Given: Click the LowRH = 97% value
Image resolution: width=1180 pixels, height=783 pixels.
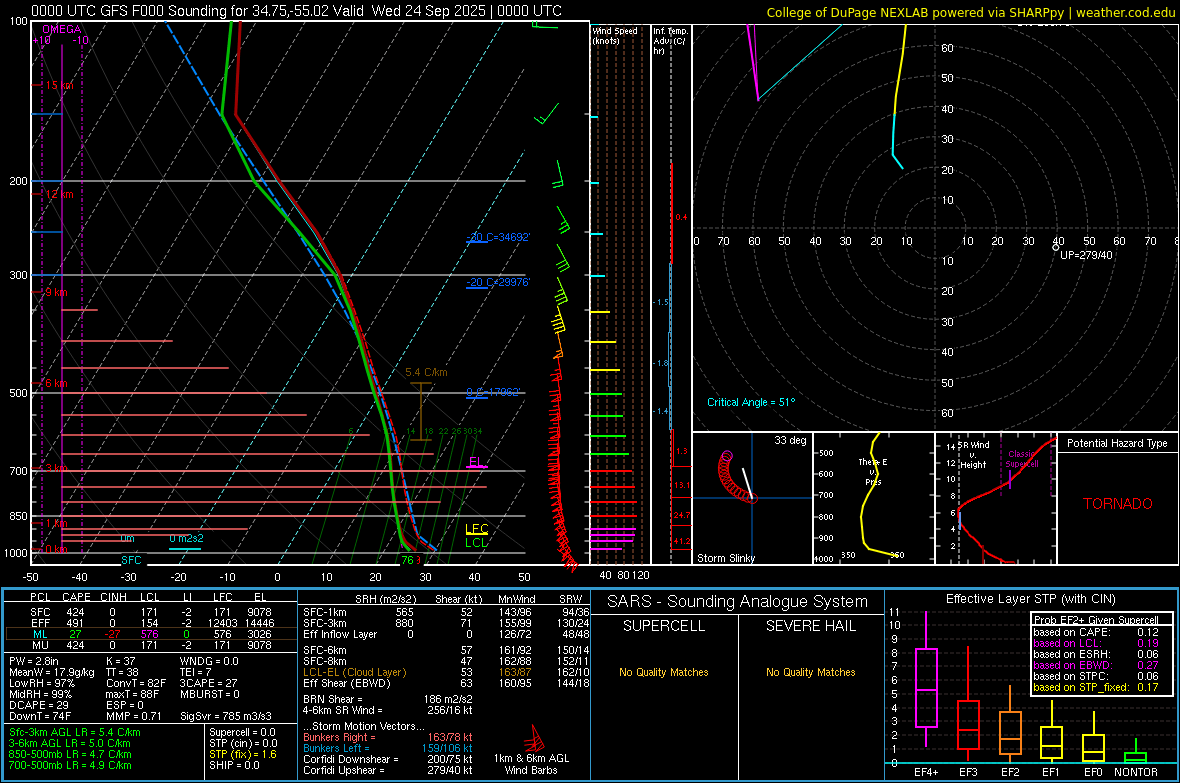Looking at the screenshot, I should (x=42, y=683).
